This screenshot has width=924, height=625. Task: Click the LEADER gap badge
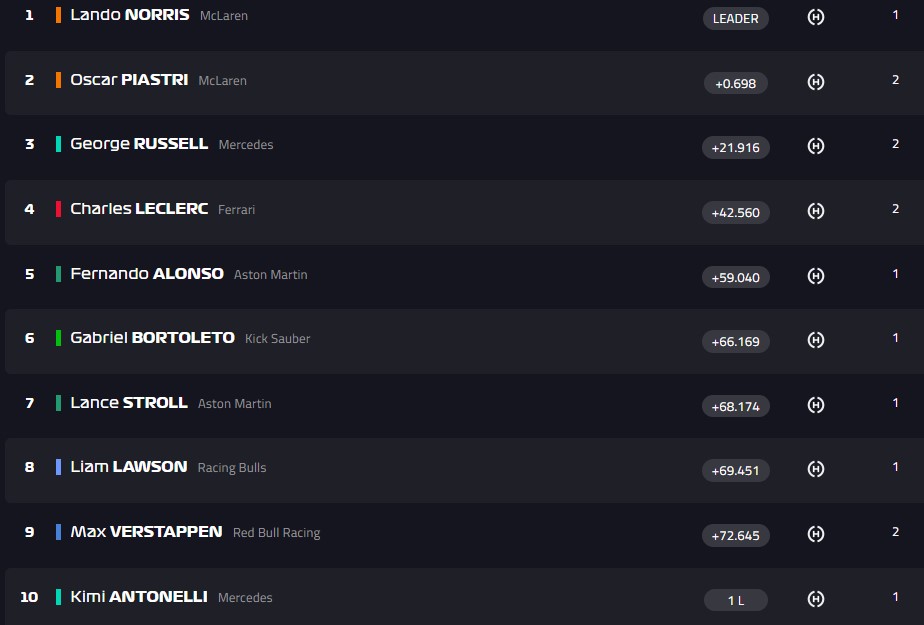point(735,18)
